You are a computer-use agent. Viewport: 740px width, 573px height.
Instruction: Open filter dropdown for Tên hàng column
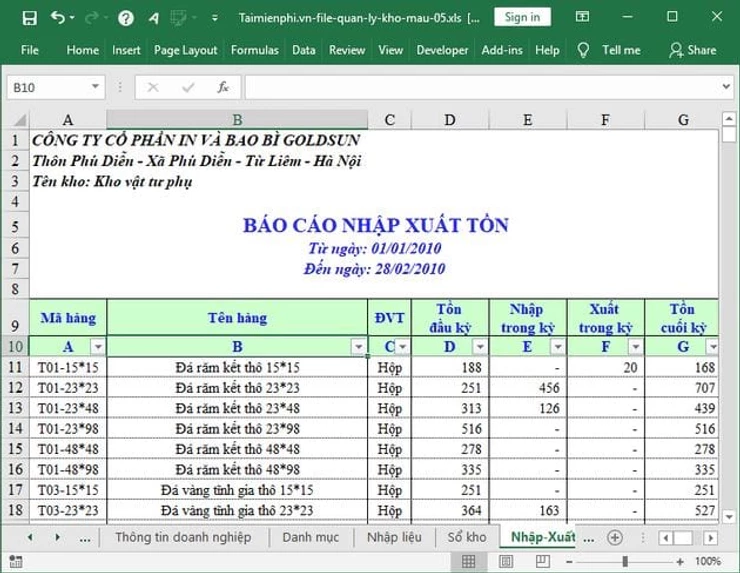point(359,347)
